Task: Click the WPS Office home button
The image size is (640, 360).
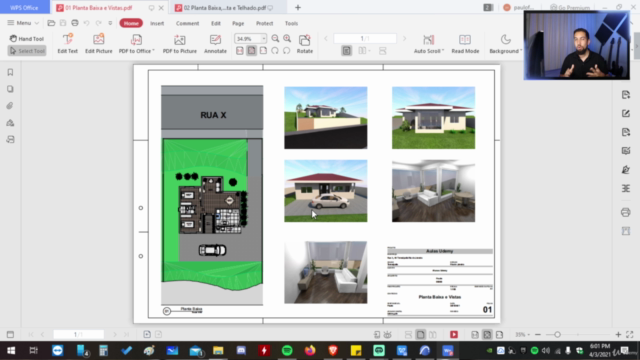Action: pos(24,7)
